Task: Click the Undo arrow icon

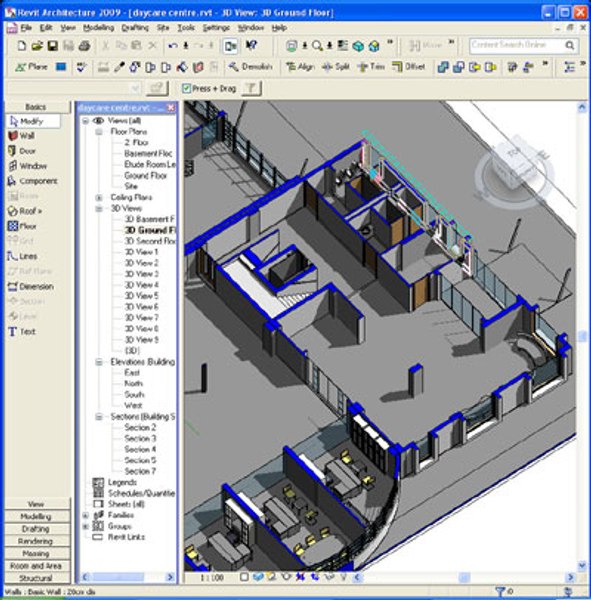Action: (x=173, y=46)
